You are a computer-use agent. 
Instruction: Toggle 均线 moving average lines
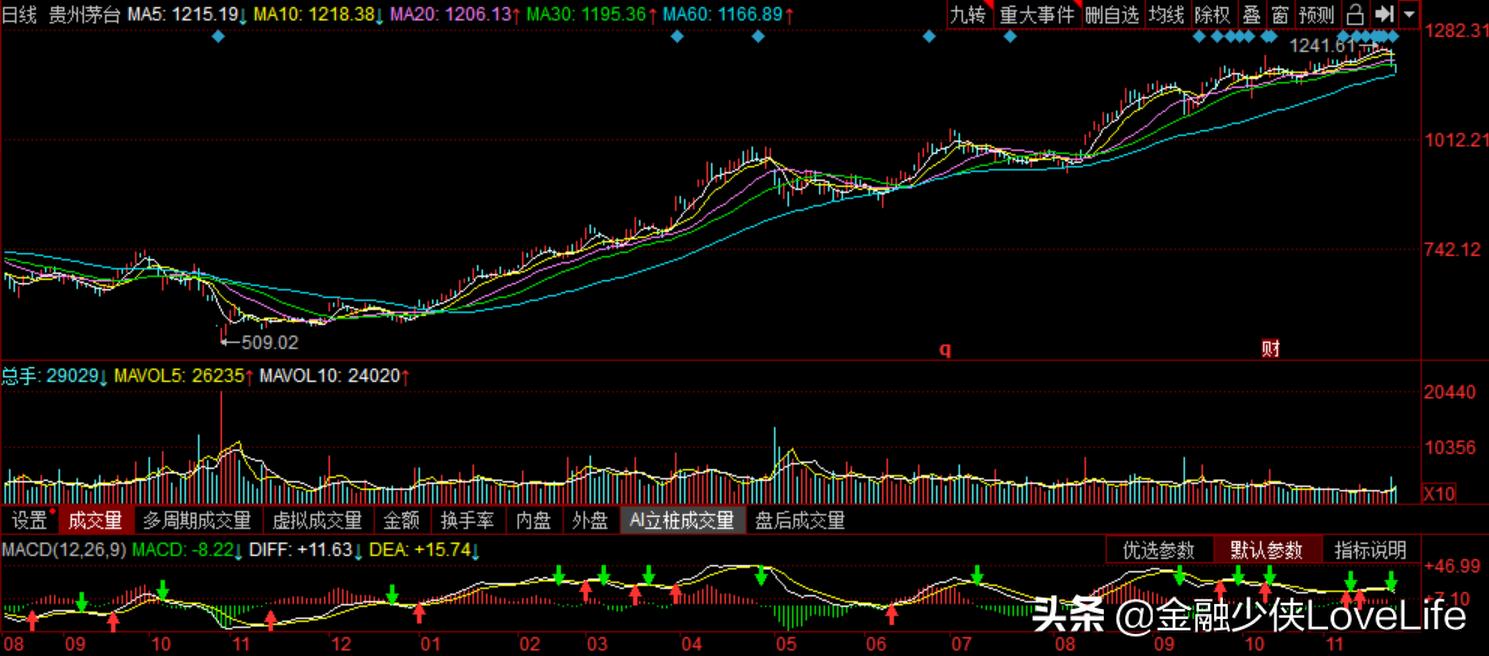click(x=1166, y=15)
